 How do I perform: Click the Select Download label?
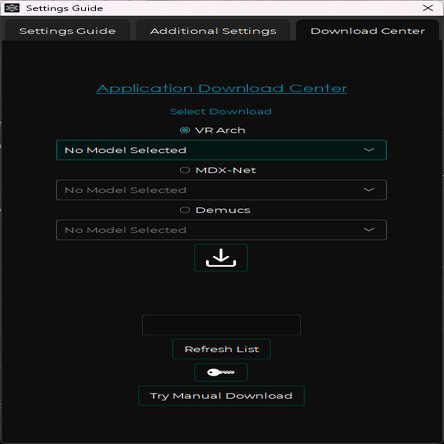pyautogui.click(x=221, y=112)
